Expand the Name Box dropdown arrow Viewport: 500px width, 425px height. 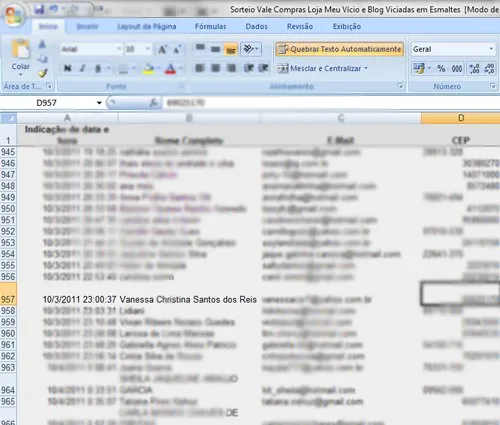coord(99,103)
